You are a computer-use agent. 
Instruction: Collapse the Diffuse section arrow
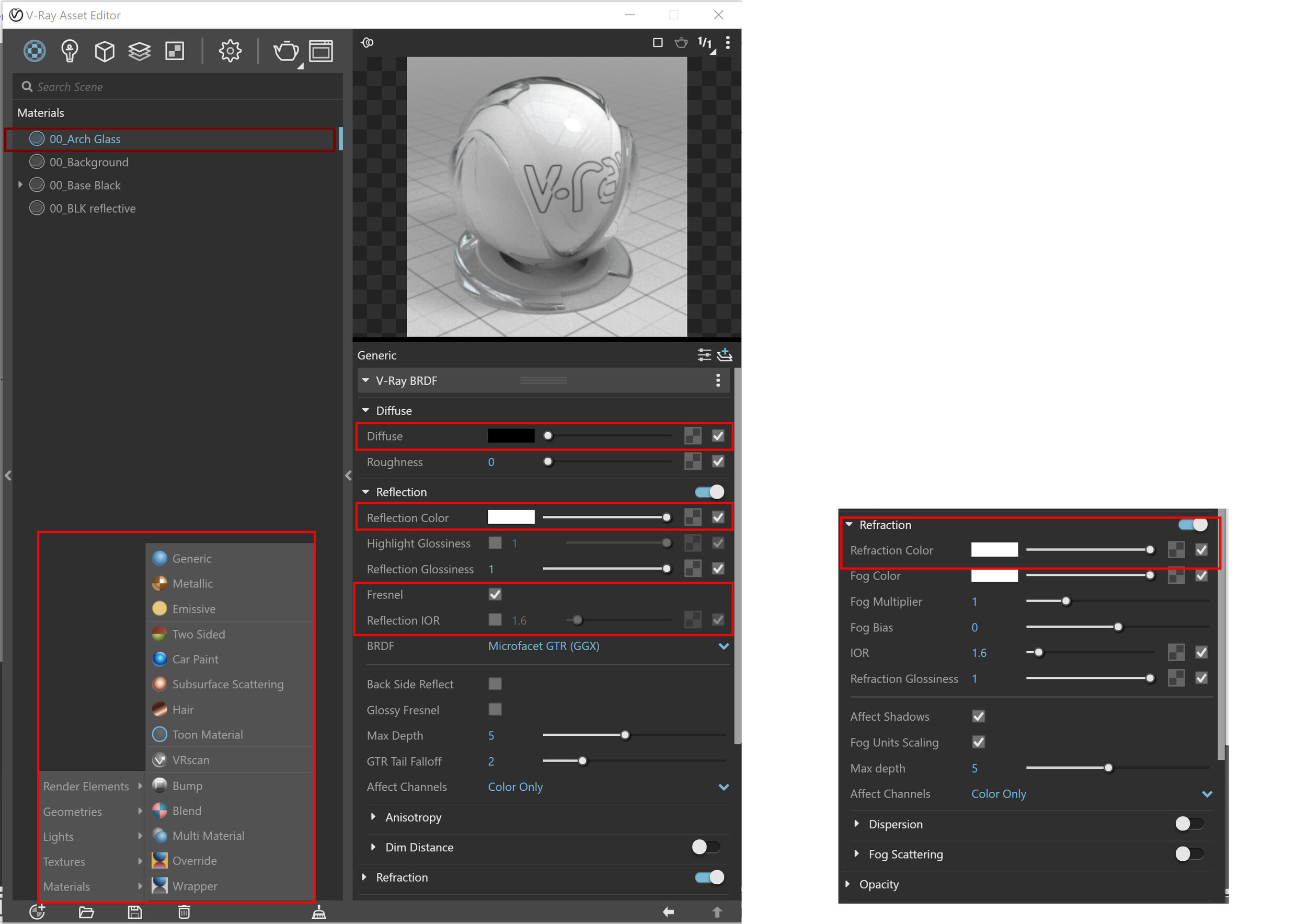coord(365,410)
